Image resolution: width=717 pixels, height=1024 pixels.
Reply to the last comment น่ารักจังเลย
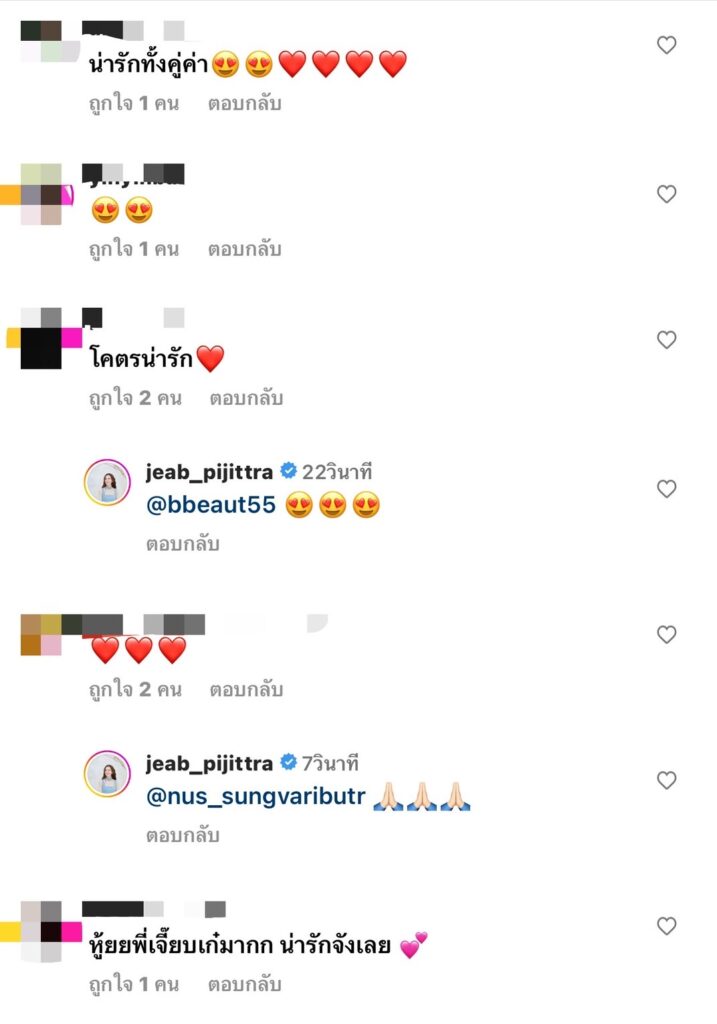pos(244,984)
